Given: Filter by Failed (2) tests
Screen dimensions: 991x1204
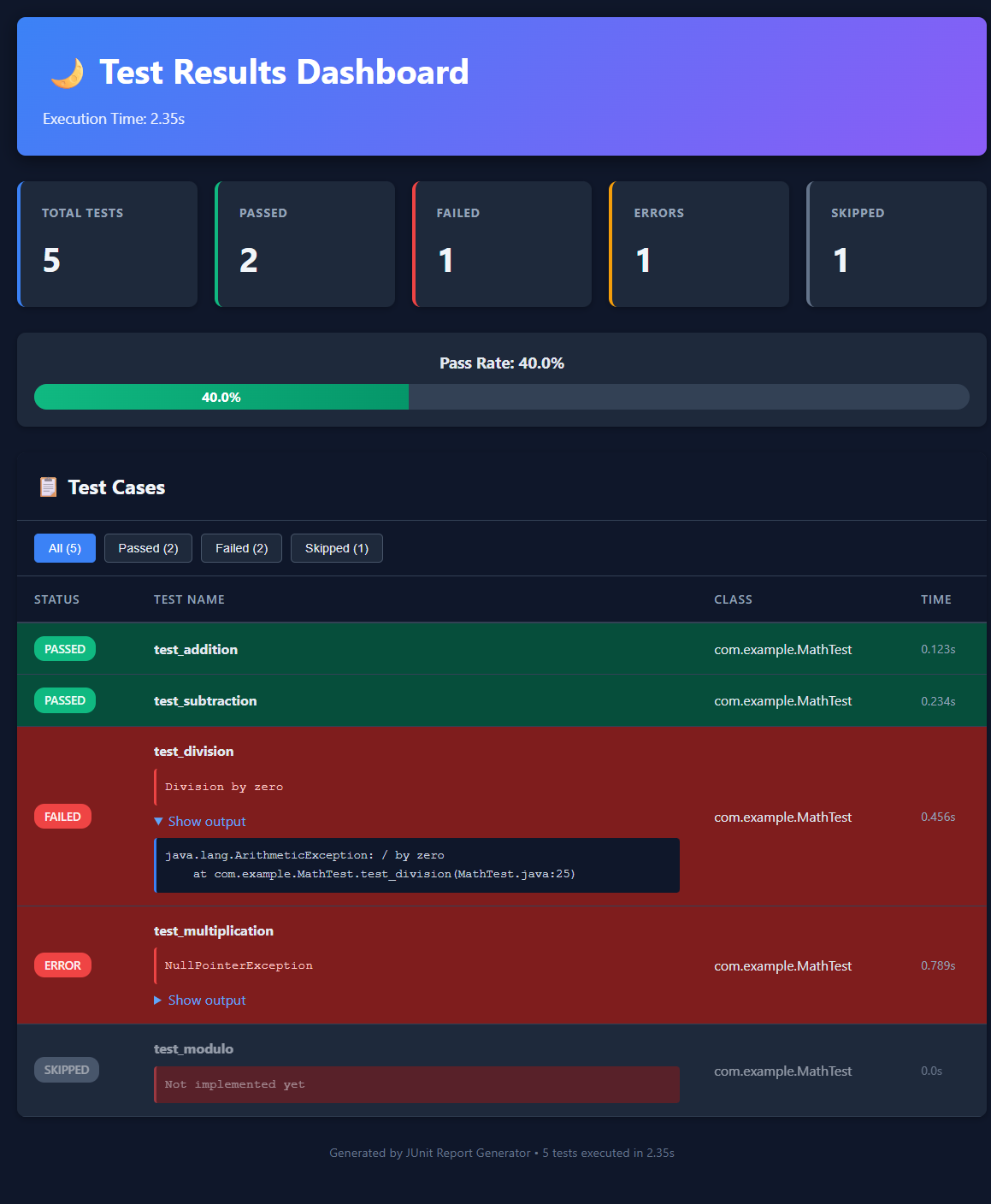Looking at the screenshot, I should click(x=241, y=548).
